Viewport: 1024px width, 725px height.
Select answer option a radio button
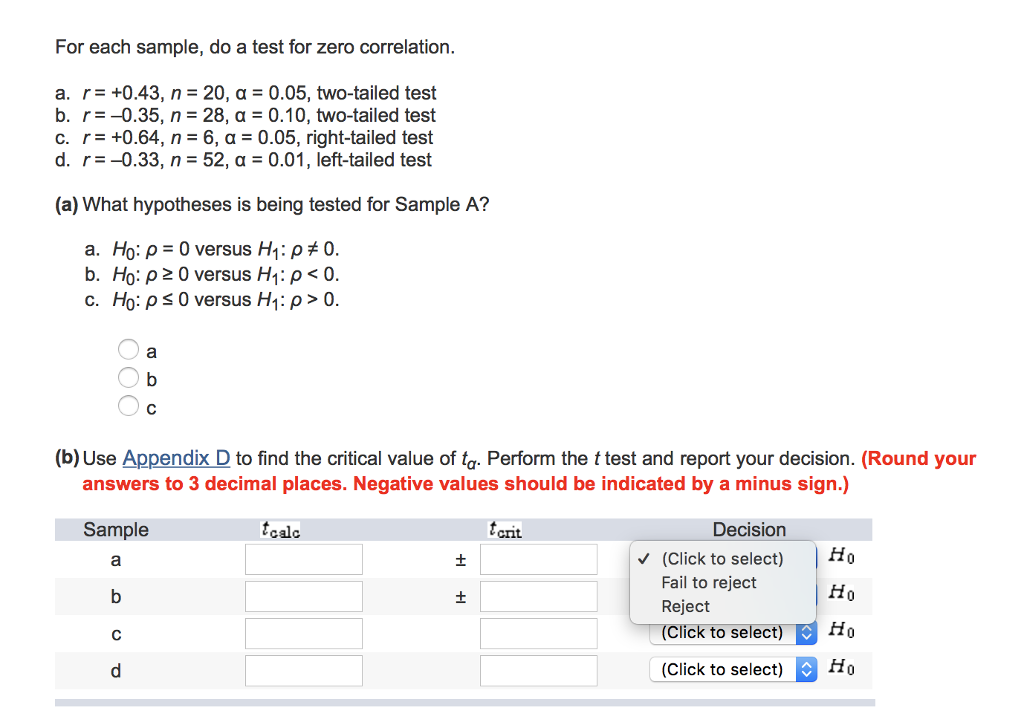click(128, 349)
